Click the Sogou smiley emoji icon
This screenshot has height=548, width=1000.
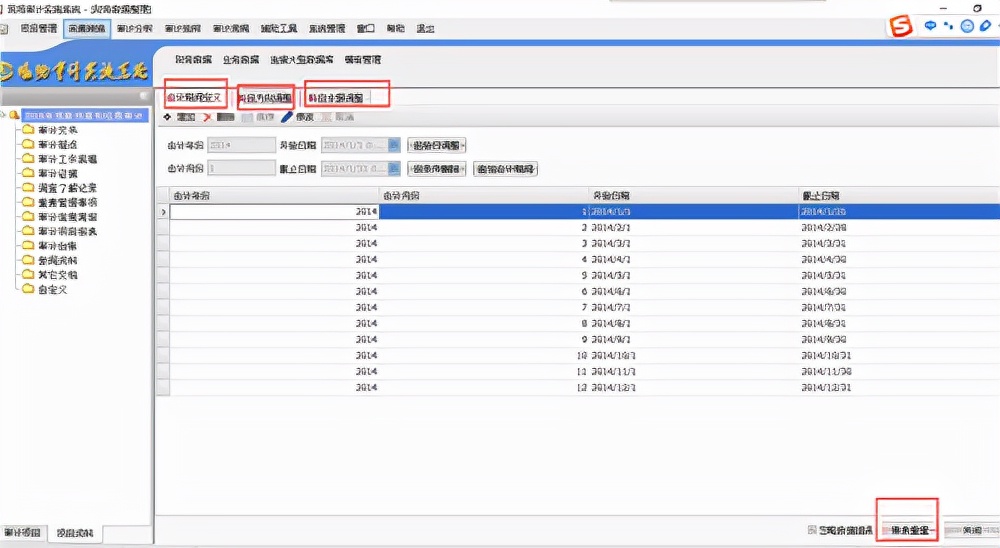pos(967,26)
